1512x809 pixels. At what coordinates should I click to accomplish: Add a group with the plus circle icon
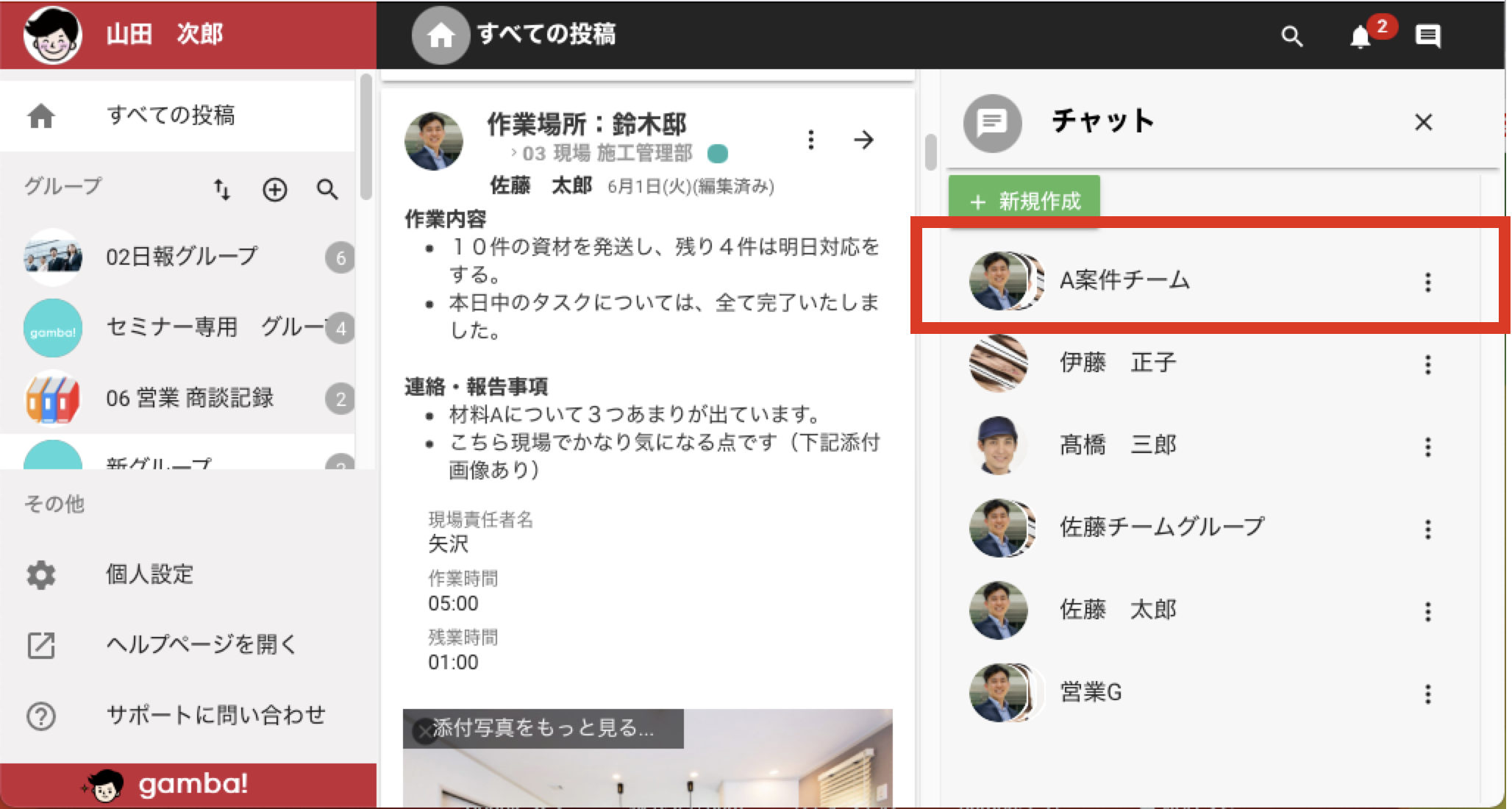pyautogui.click(x=275, y=190)
